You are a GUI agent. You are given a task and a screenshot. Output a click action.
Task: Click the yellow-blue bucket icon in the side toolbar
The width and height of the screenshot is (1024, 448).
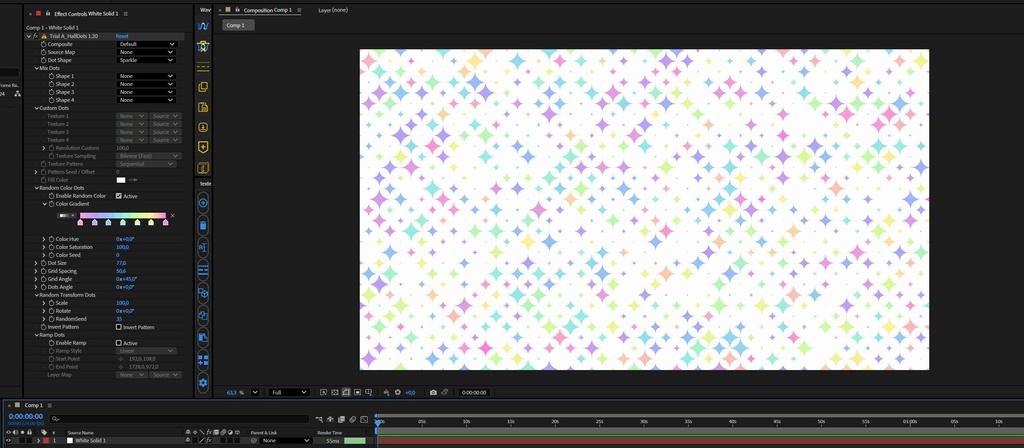click(x=203, y=46)
